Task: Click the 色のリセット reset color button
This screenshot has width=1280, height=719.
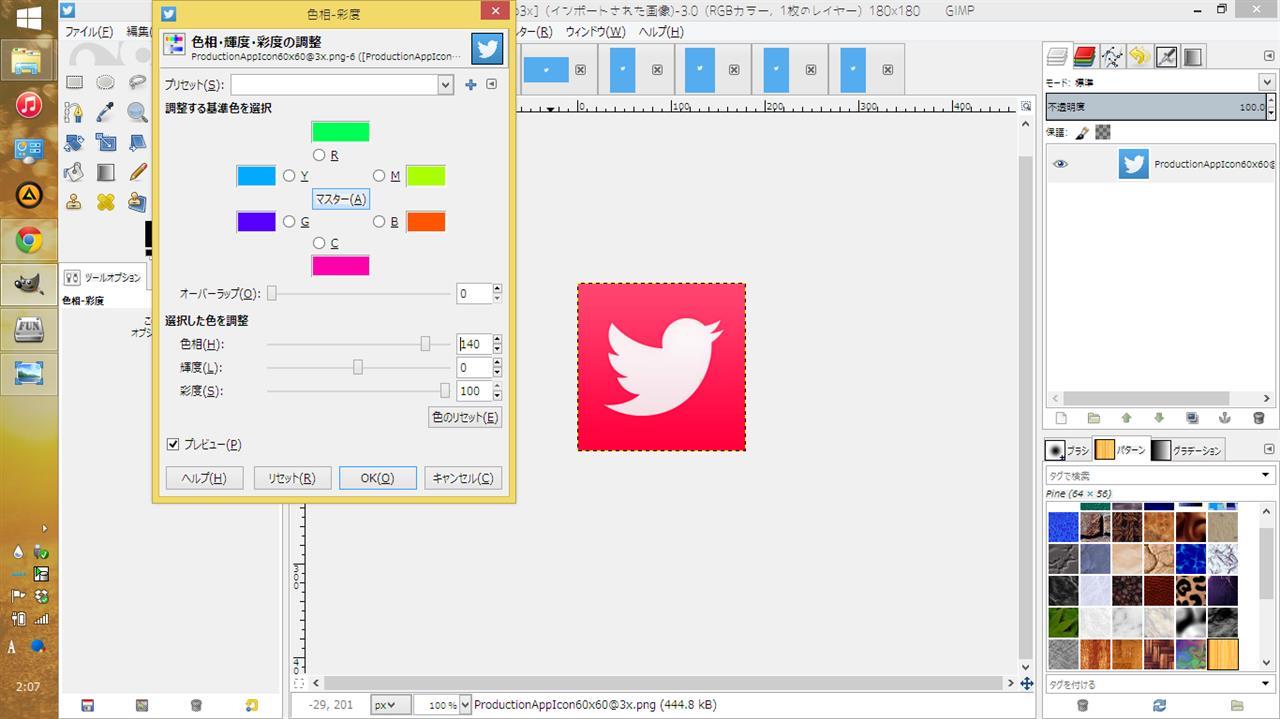Action: [465, 417]
